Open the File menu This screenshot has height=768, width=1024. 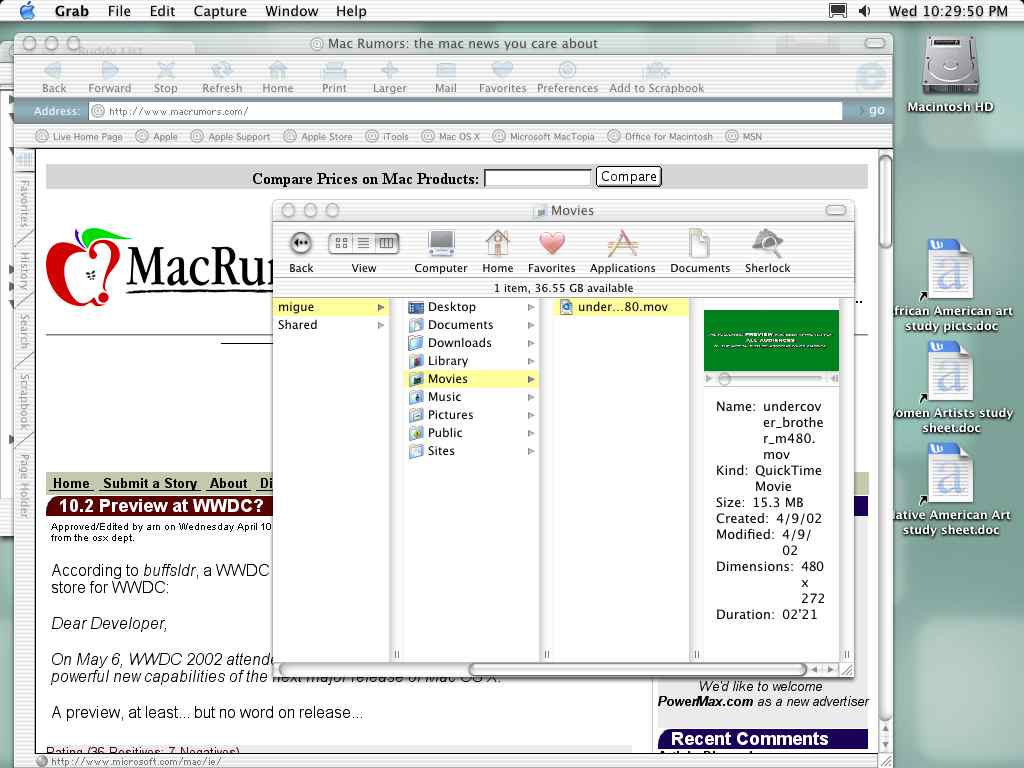(119, 11)
